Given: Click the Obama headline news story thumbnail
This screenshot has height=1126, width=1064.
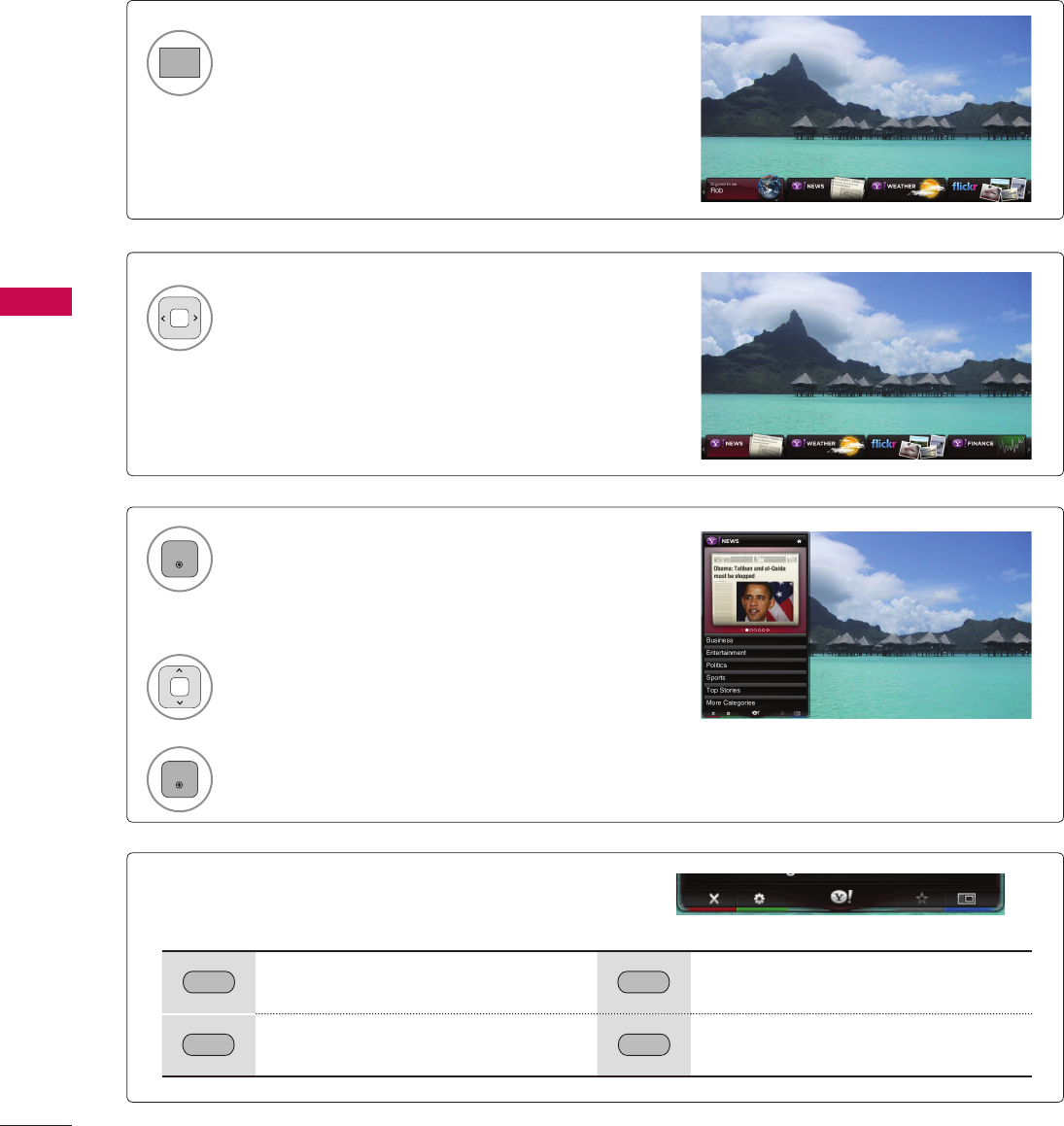Looking at the screenshot, I should 755,588.
